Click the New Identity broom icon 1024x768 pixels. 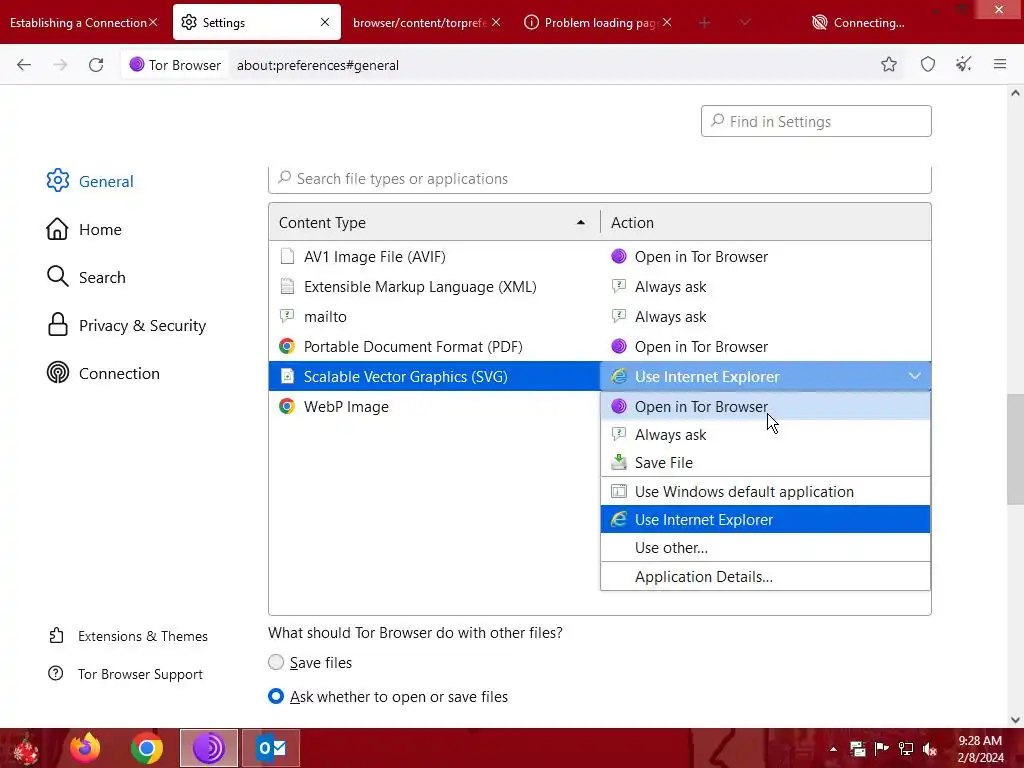click(x=964, y=64)
